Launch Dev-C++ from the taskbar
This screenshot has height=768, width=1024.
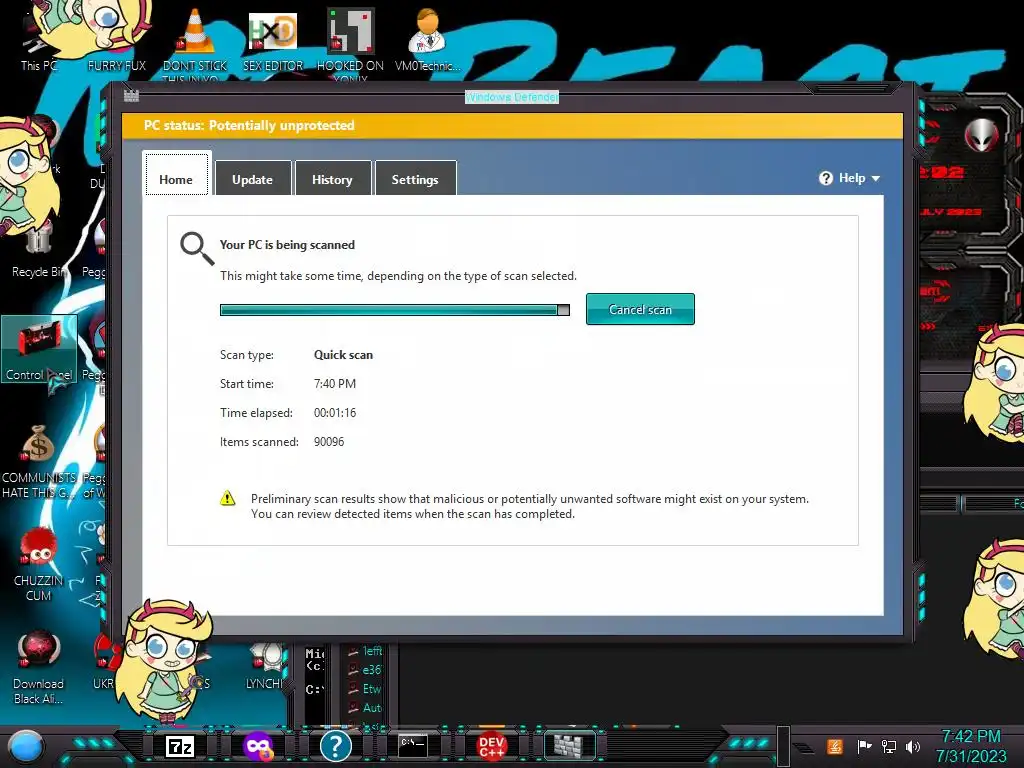coord(491,746)
